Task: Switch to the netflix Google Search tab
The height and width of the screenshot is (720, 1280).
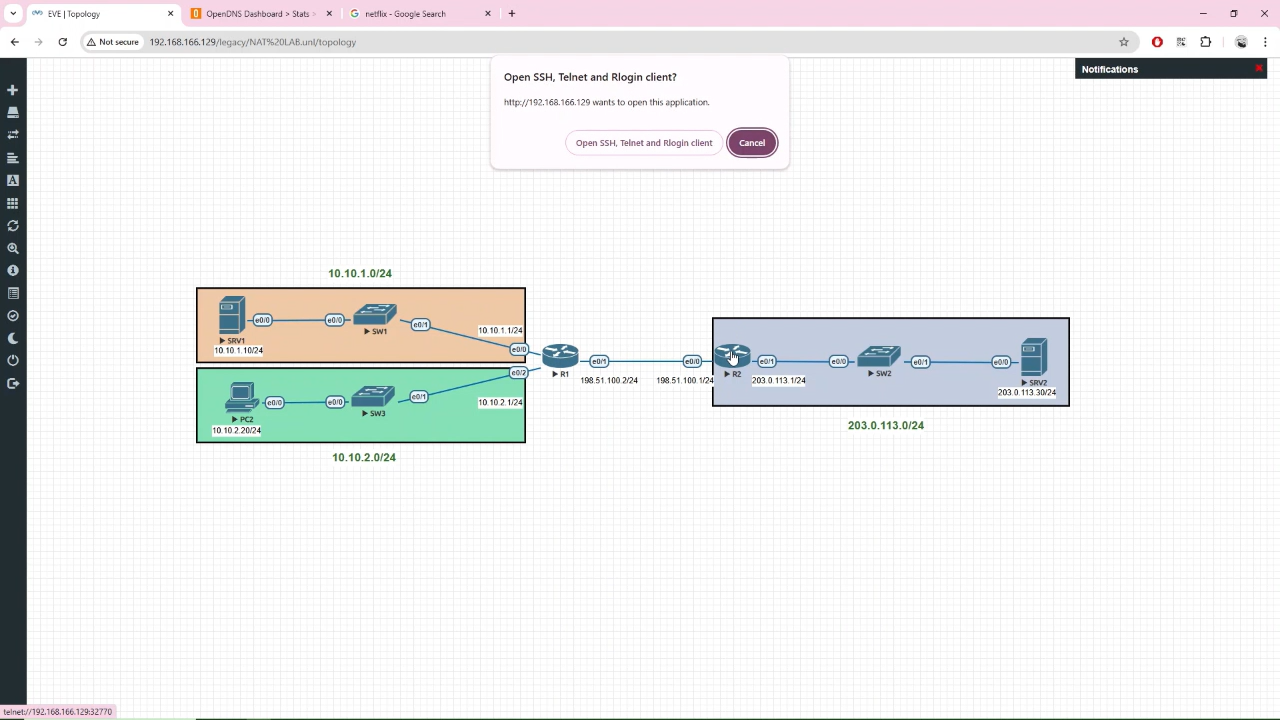Action: pyautogui.click(x=405, y=13)
